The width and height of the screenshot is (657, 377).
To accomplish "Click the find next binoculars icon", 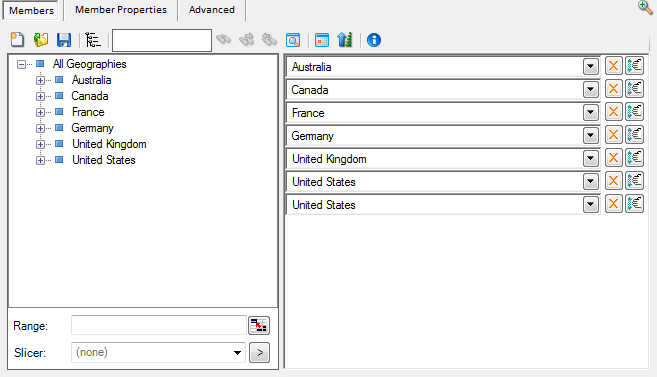I will coord(246,40).
